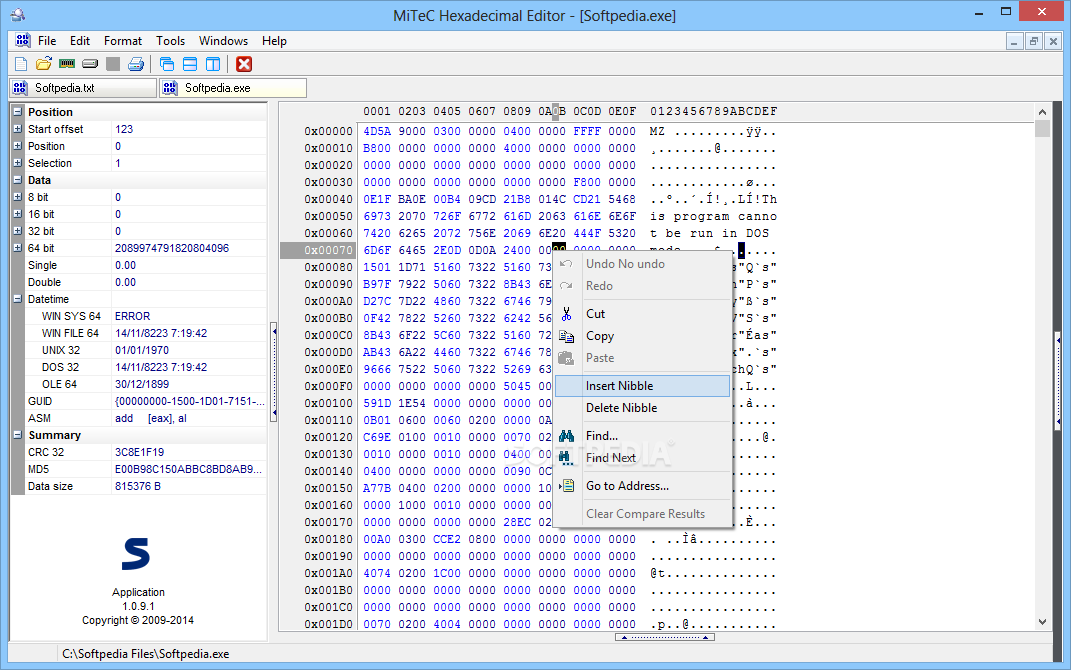Open a file using folder toolbar icon
The width and height of the screenshot is (1071, 670).
(44, 64)
